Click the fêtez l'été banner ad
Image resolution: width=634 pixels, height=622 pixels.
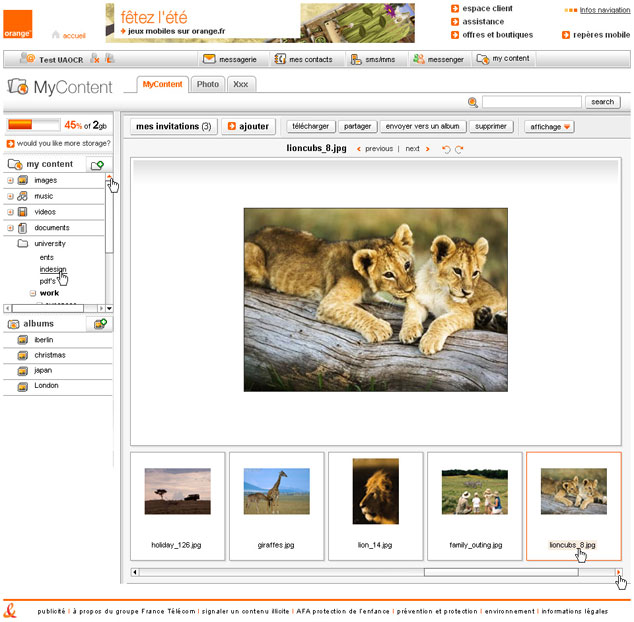click(x=260, y=23)
